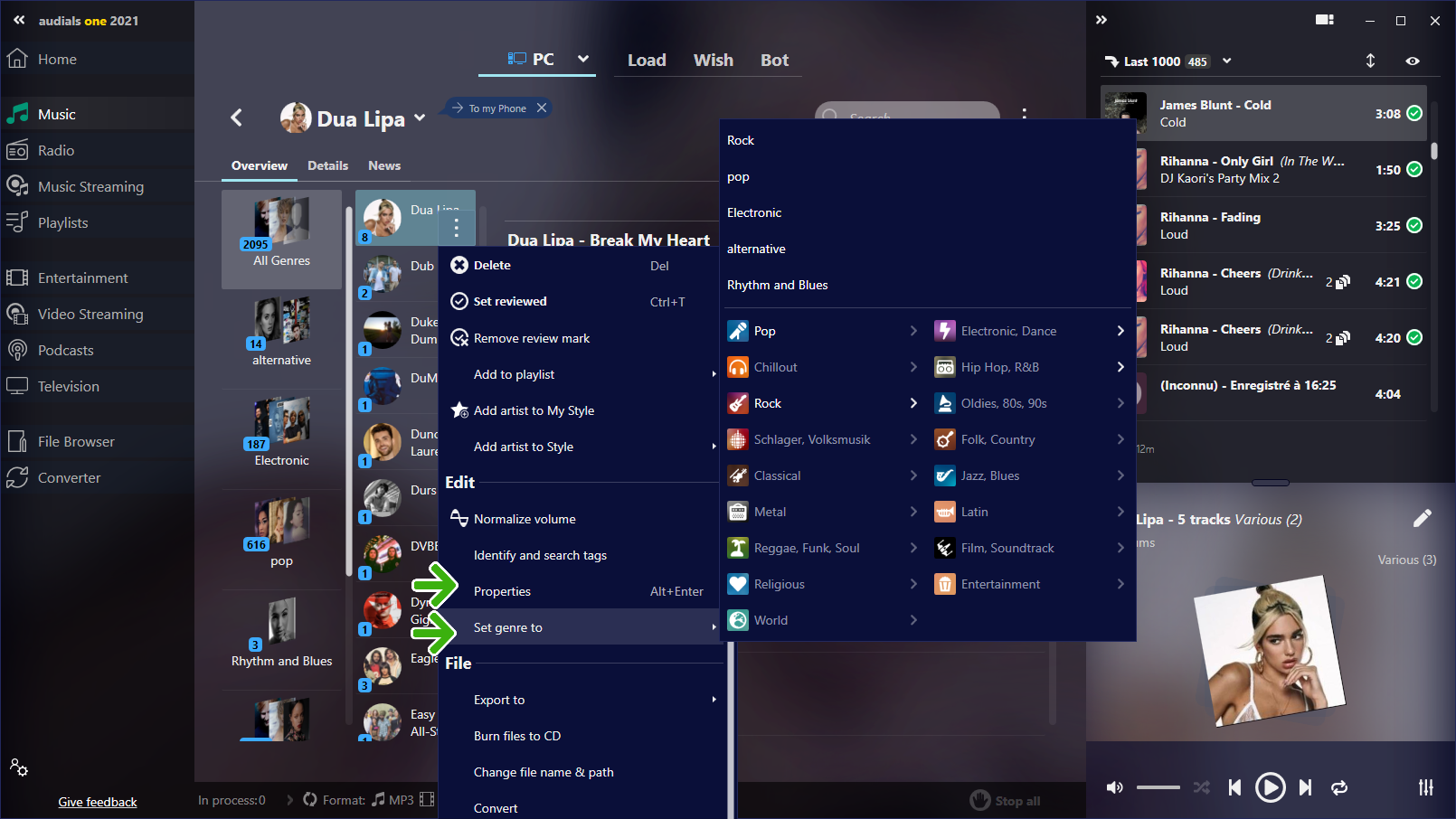Open the PC source dropdown arrow

click(x=583, y=59)
